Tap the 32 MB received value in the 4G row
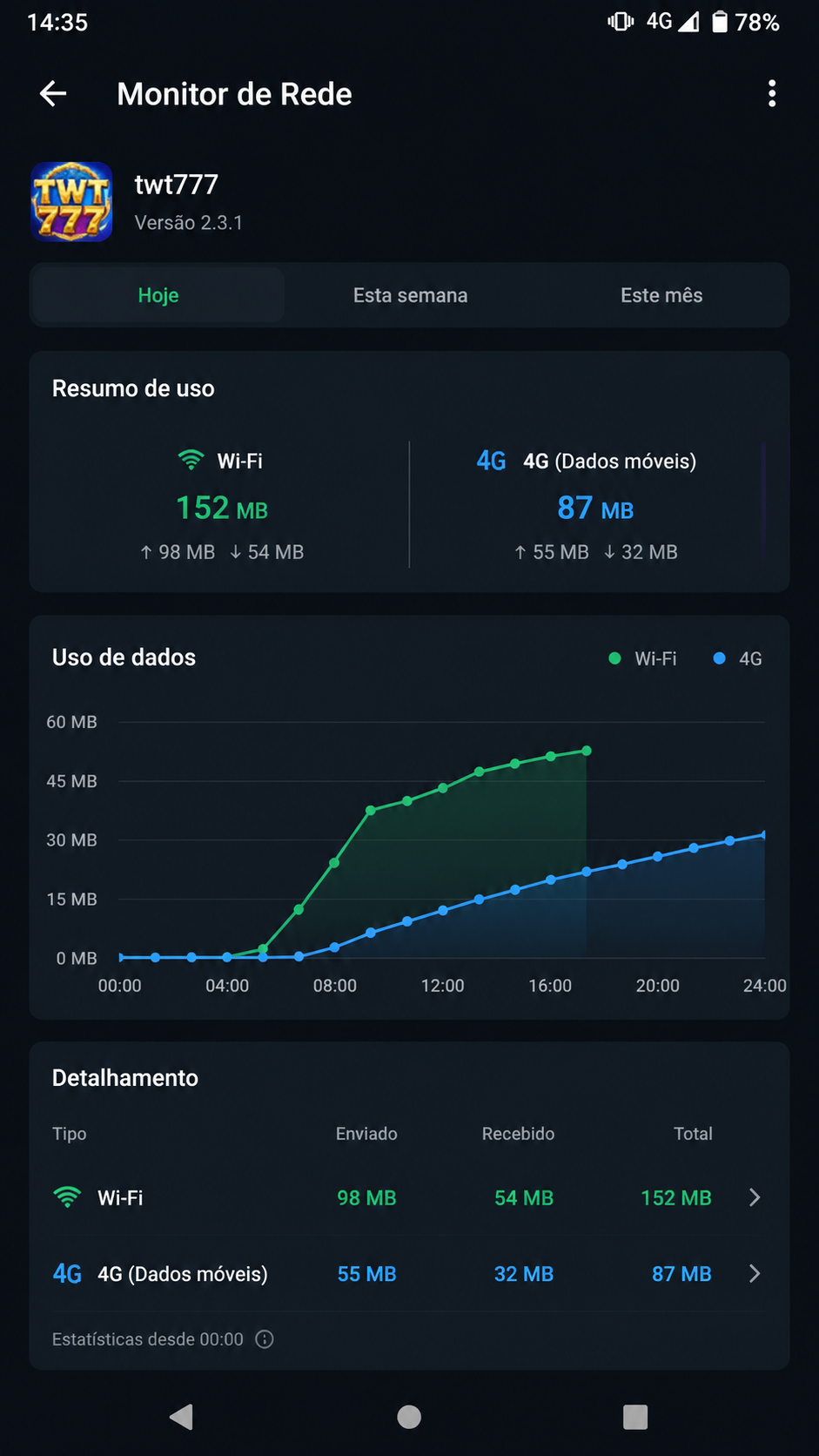819x1456 pixels. point(524,1274)
